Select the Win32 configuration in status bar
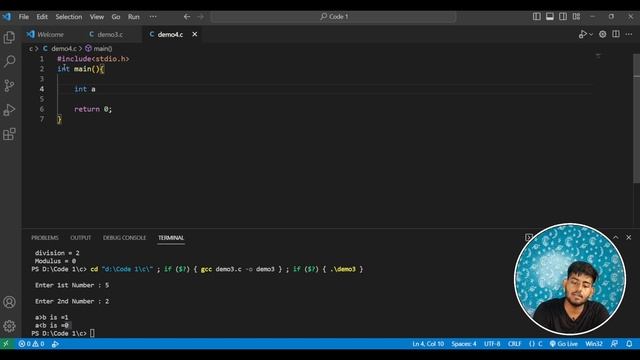 click(594, 344)
